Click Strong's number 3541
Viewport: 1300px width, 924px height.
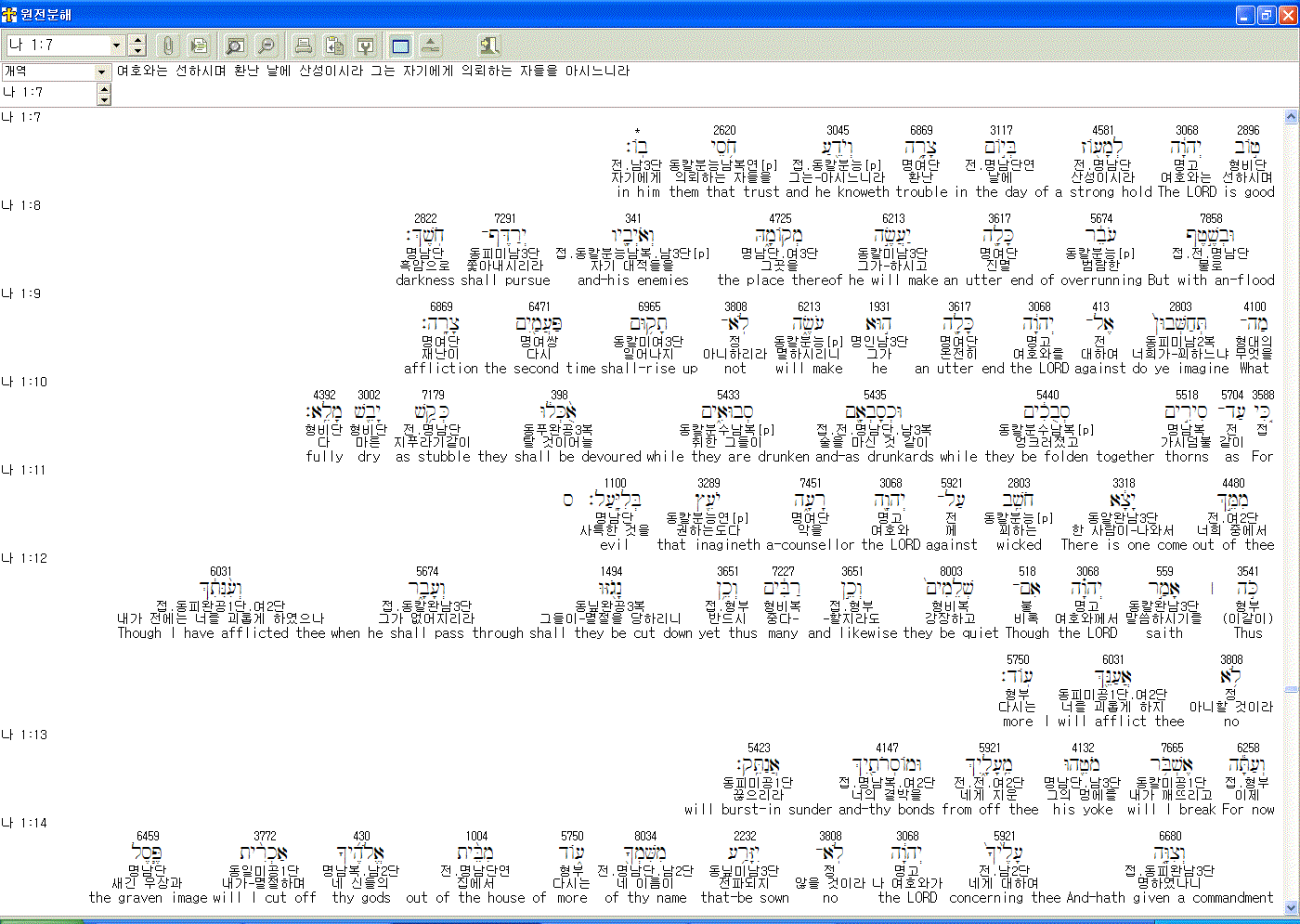(x=1248, y=571)
